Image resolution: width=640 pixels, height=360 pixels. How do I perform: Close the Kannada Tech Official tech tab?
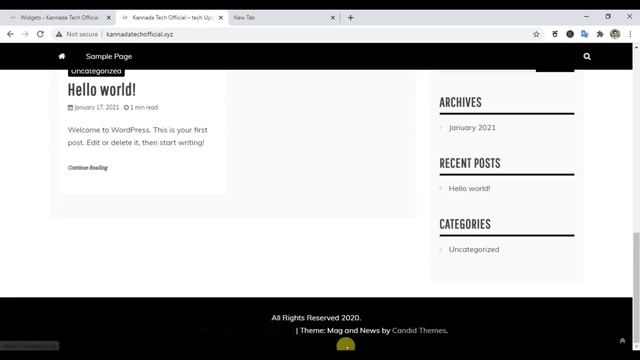click(x=221, y=18)
